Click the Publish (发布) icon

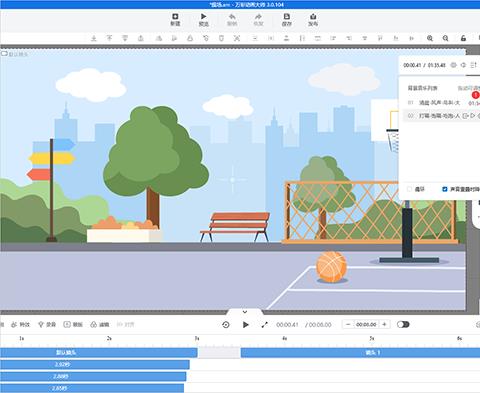pyautogui.click(x=313, y=17)
